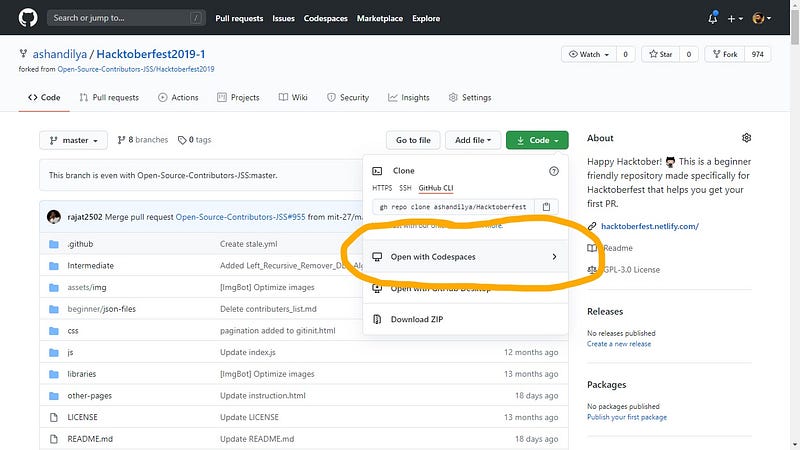The width and height of the screenshot is (800, 450).
Task: Open 'Update index.js' commit message
Action: point(247,352)
